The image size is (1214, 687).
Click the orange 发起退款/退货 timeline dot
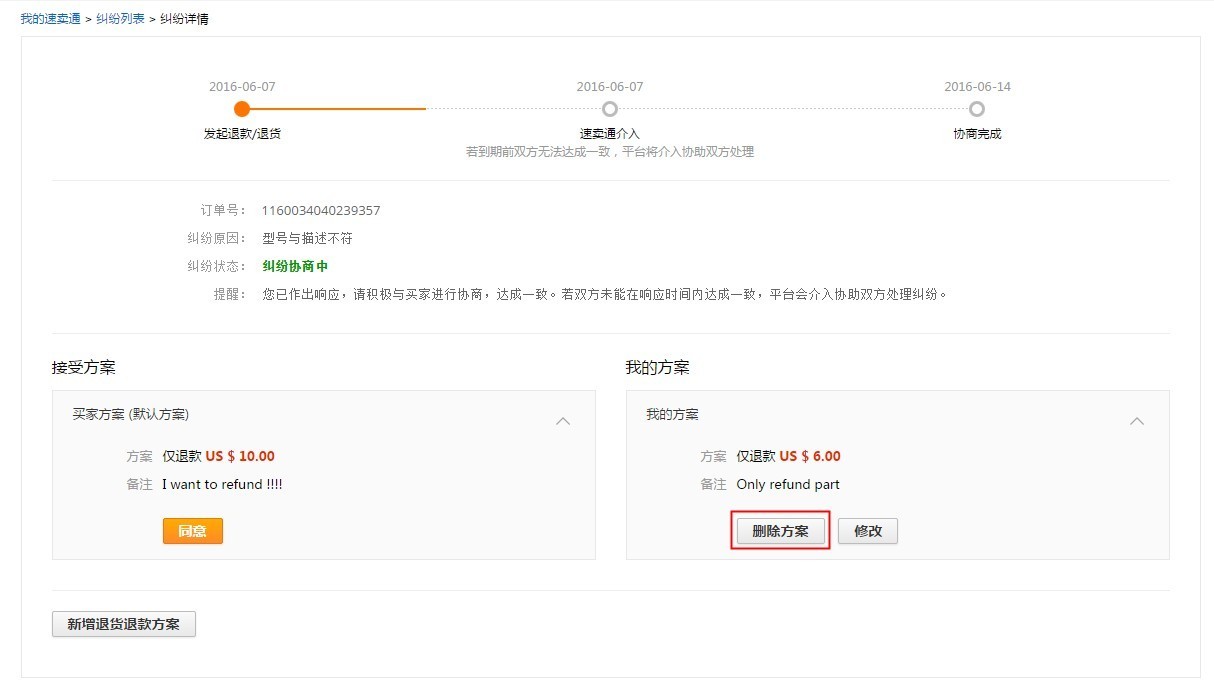241,108
